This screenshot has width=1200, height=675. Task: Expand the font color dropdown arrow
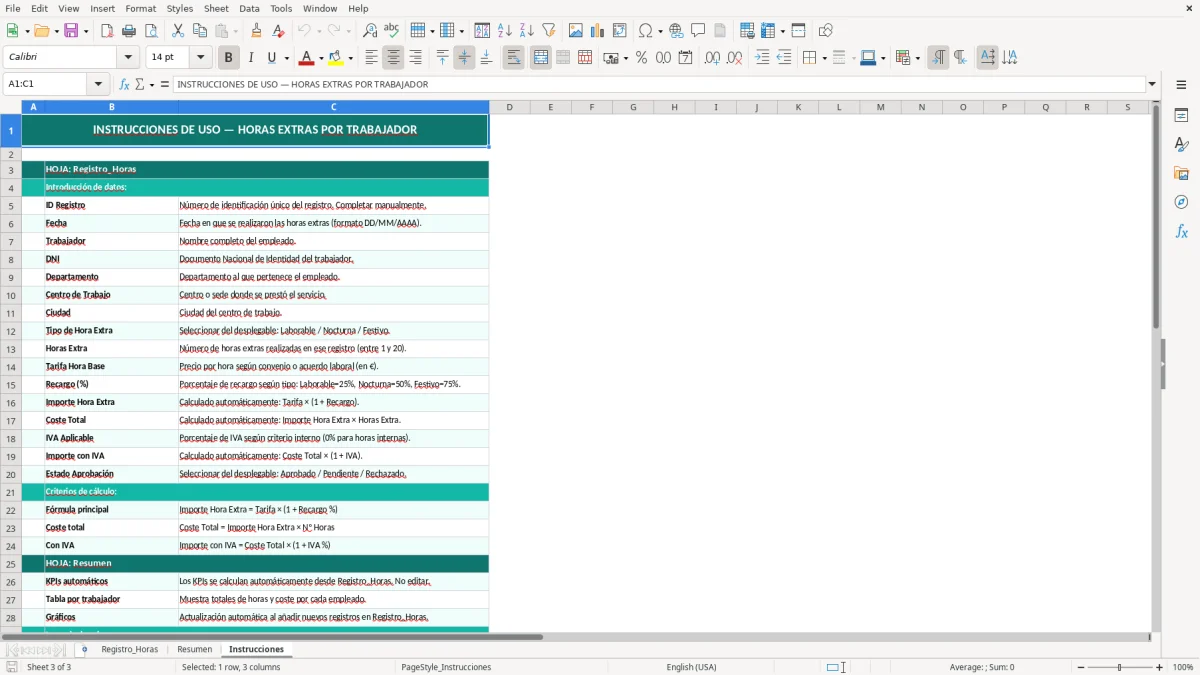coord(320,58)
